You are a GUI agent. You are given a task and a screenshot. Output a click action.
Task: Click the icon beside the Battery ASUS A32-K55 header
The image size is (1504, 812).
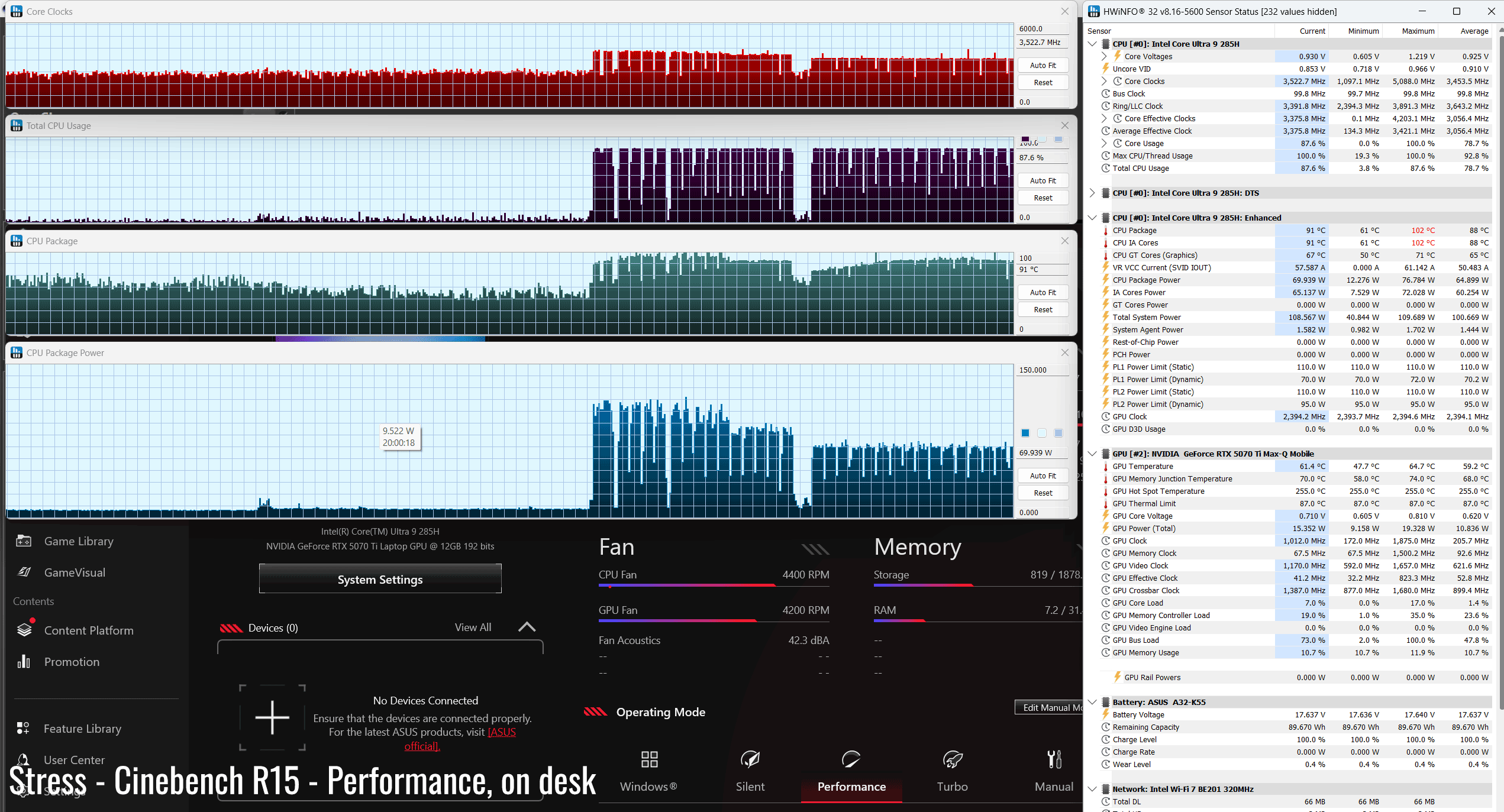pos(1105,702)
